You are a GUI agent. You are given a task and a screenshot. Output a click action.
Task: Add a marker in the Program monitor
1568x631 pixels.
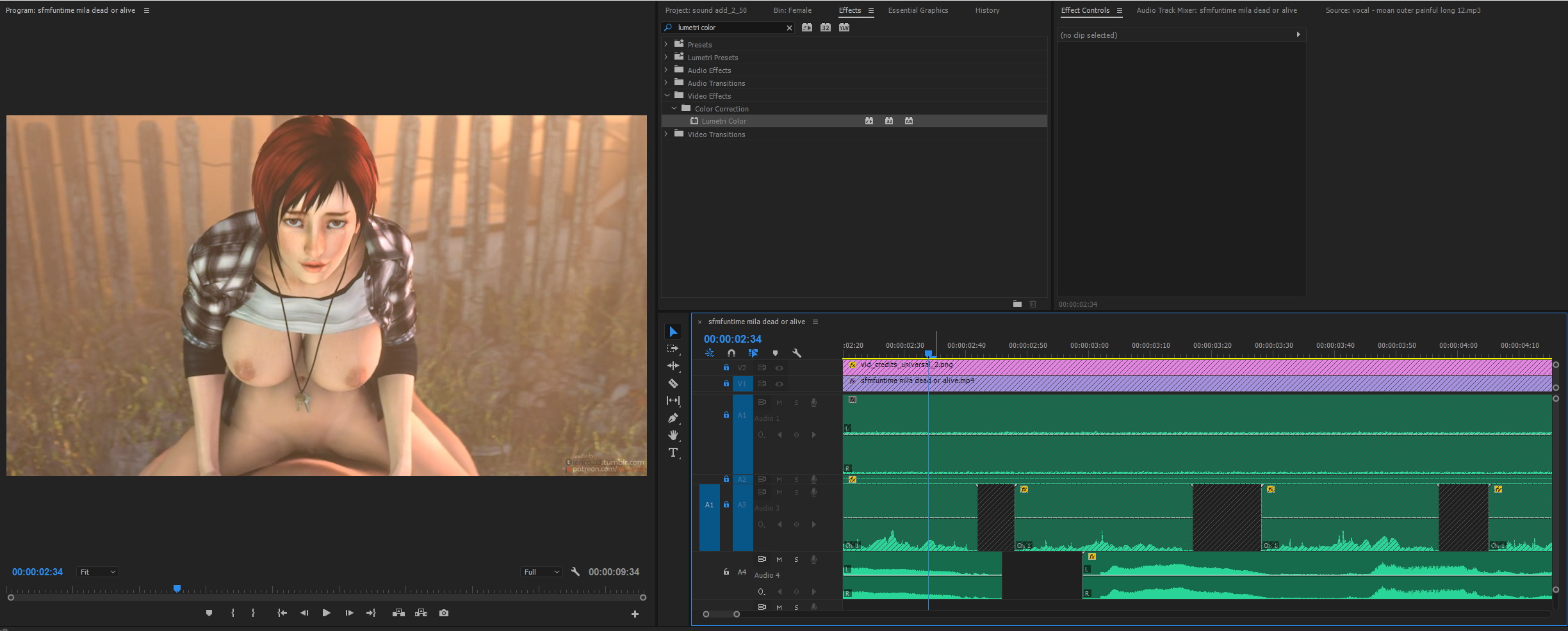(x=209, y=613)
